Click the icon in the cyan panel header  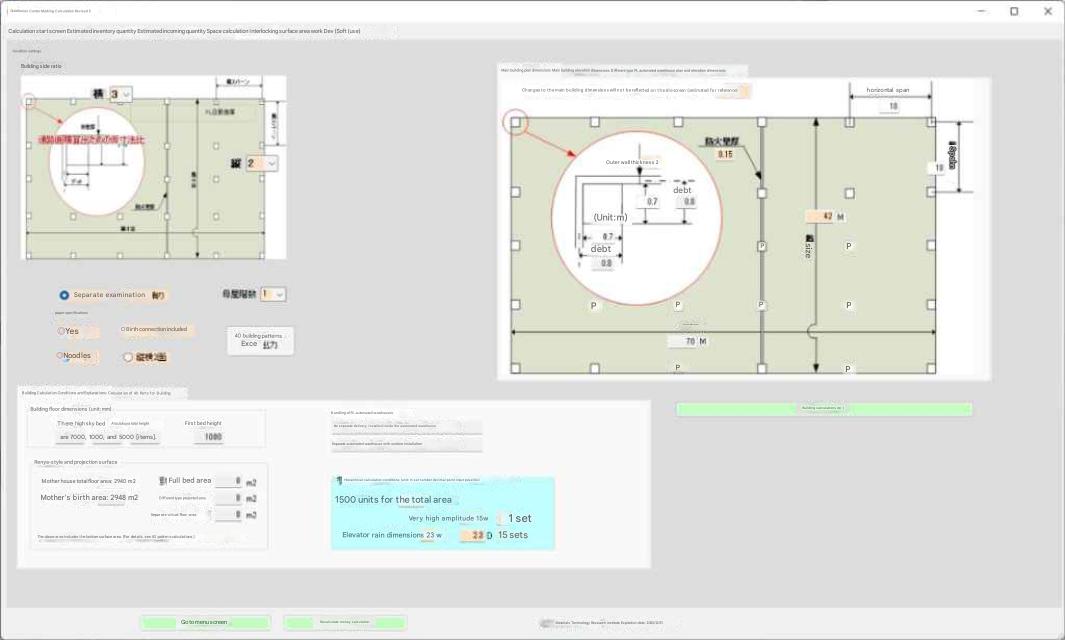pyautogui.click(x=339, y=480)
